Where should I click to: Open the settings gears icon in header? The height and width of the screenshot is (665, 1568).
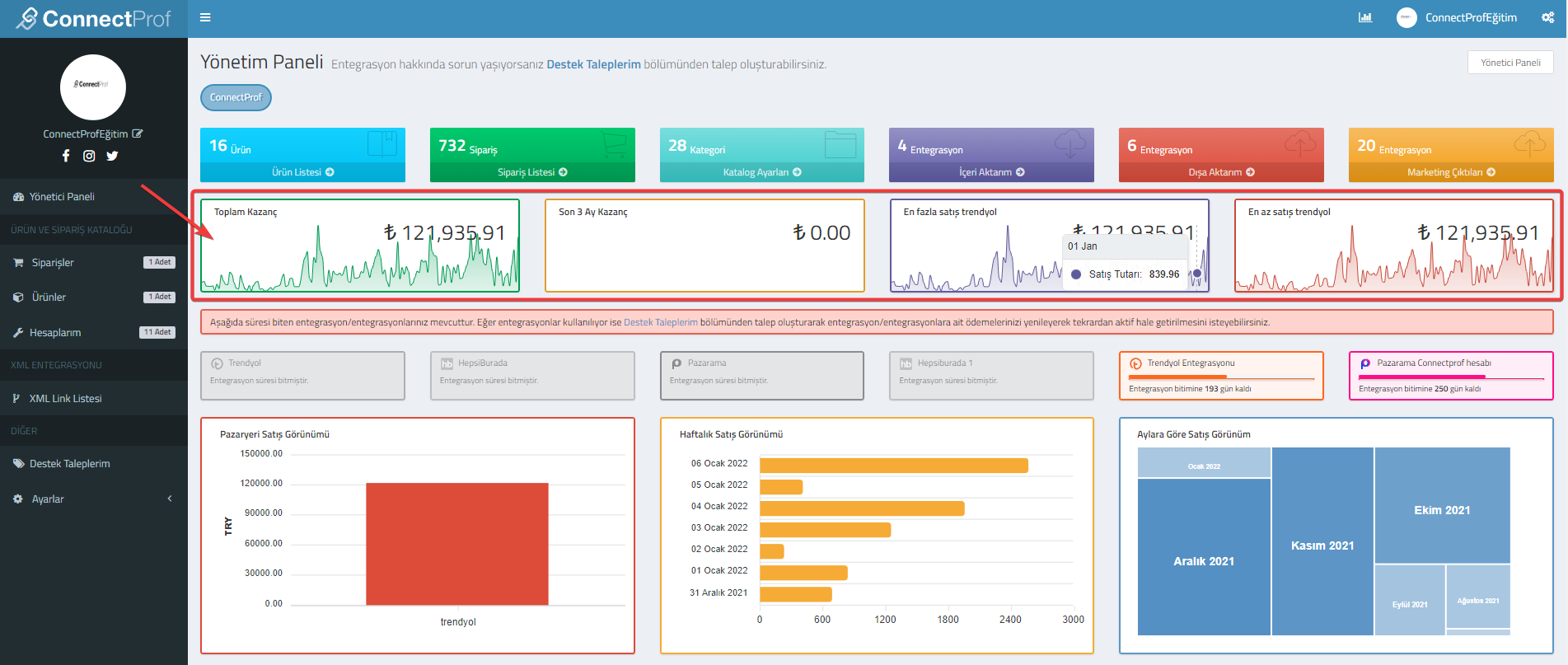[1547, 17]
